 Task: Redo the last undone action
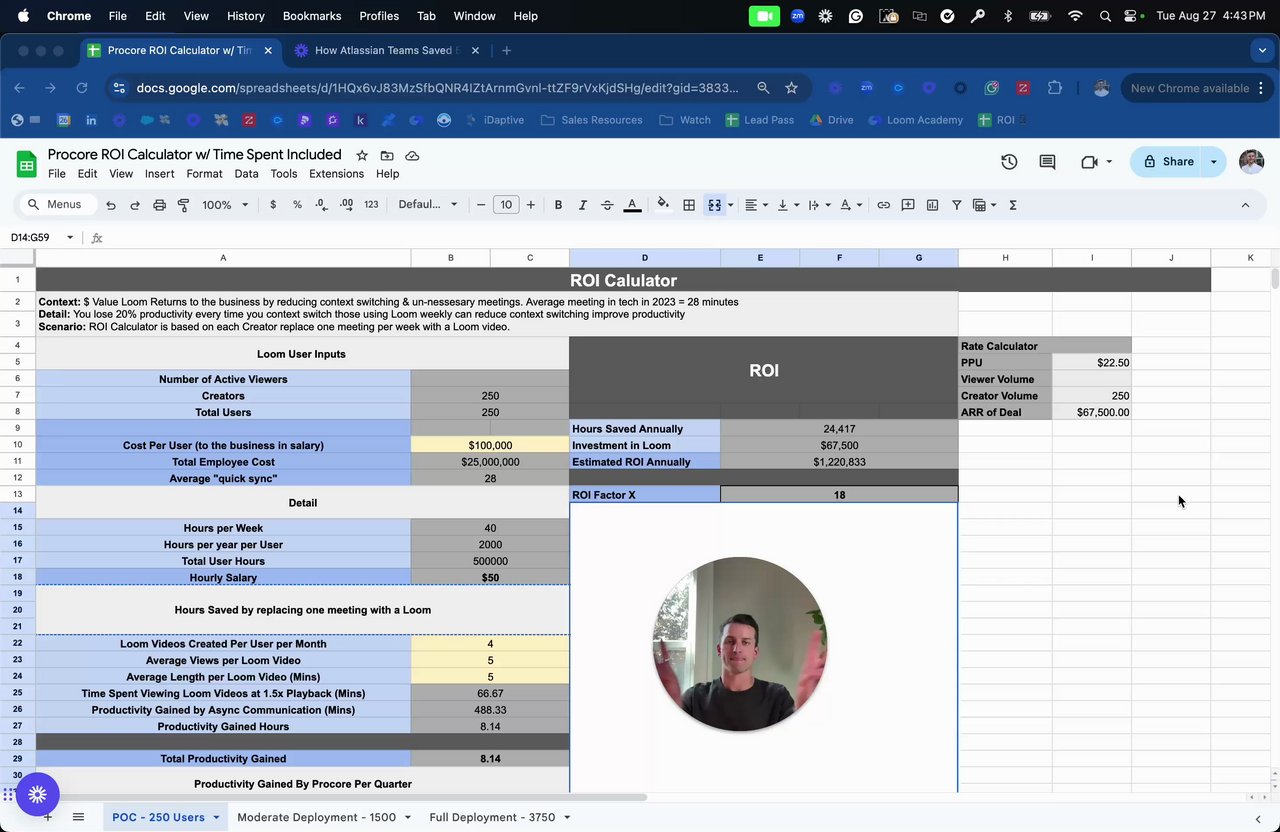click(135, 205)
